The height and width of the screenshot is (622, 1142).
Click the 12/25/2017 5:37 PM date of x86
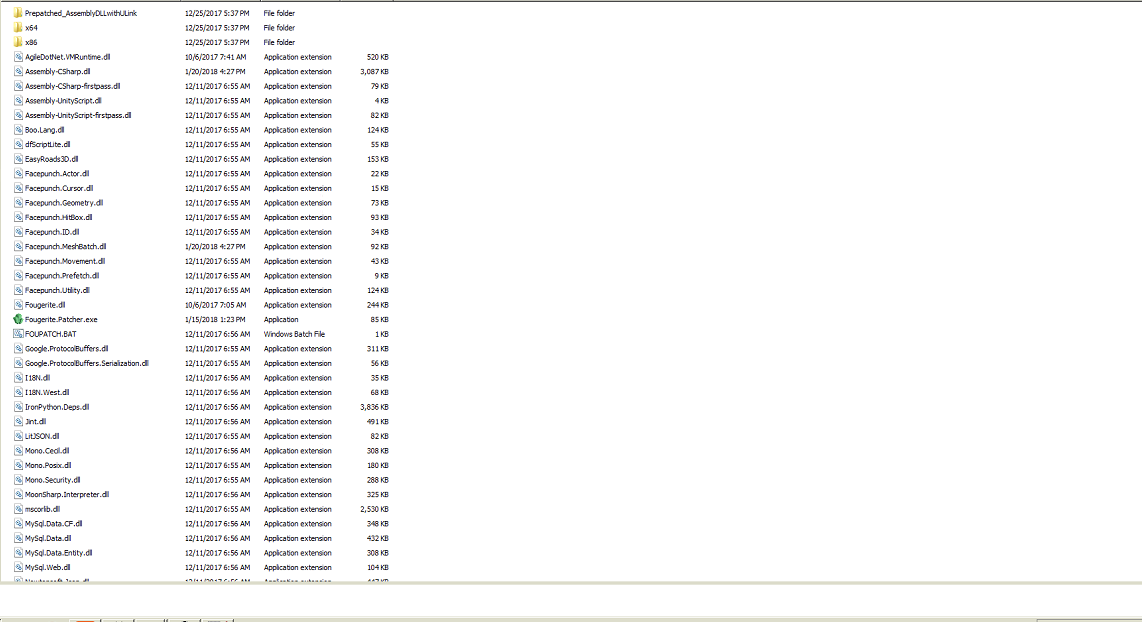coord(217,42)
